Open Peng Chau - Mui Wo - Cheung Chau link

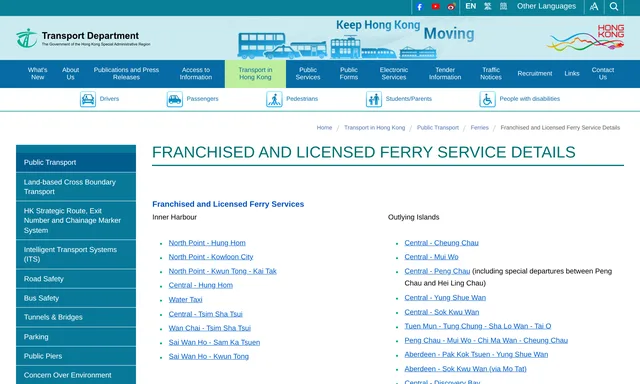point(486,340)
